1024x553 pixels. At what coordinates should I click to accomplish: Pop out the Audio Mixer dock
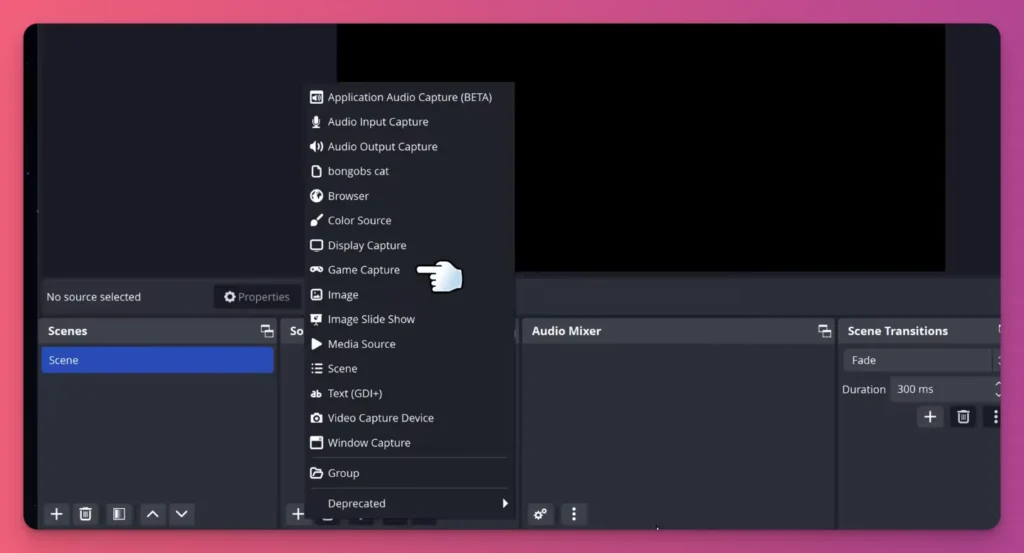point(824,331)
